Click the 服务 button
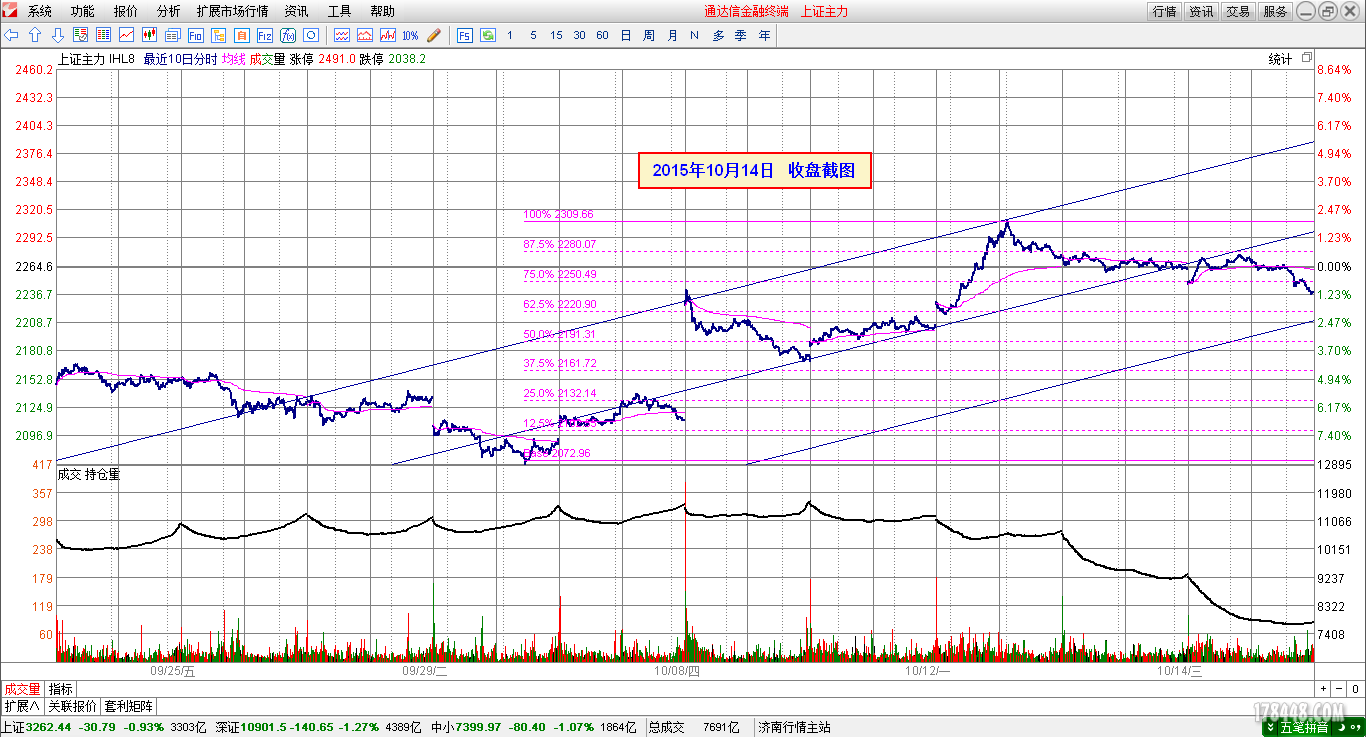The image size is (1366, 737). click(x=1275, y=11)
